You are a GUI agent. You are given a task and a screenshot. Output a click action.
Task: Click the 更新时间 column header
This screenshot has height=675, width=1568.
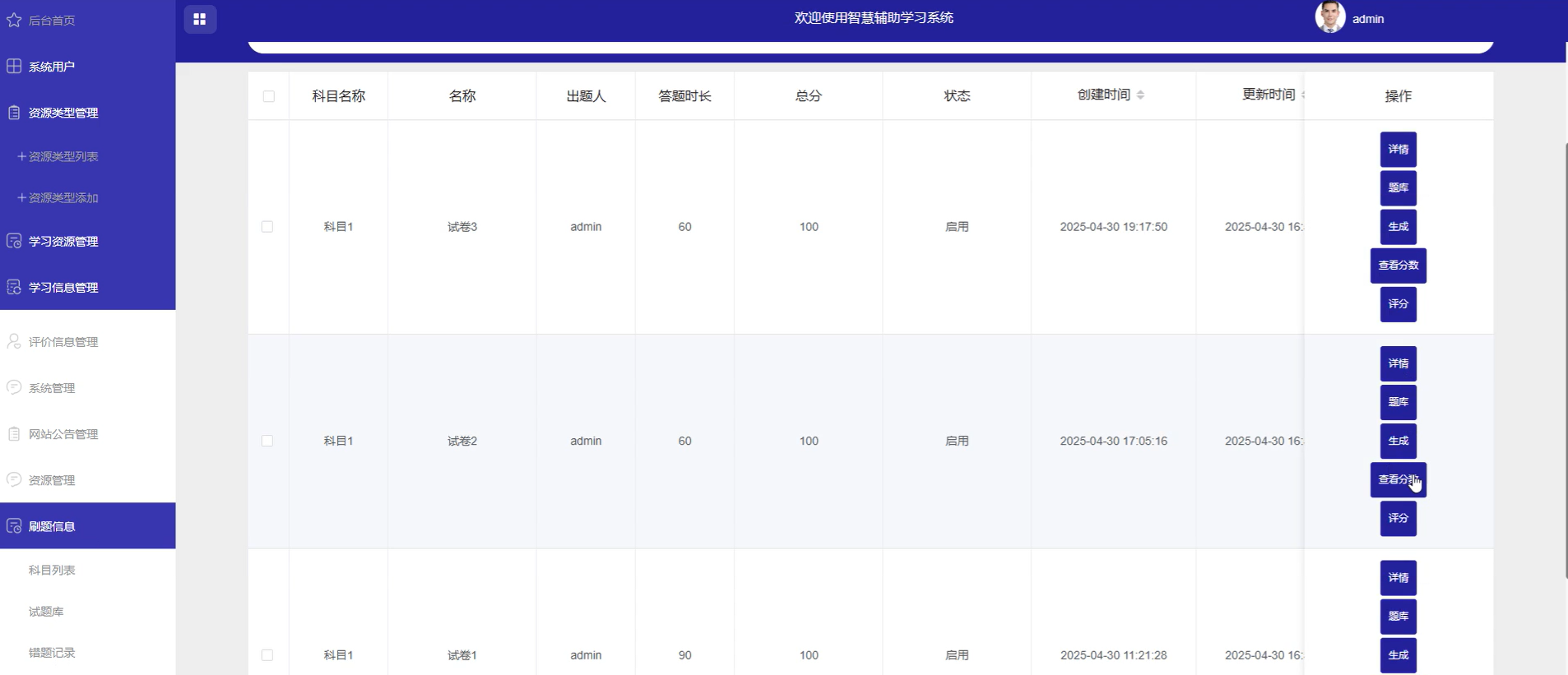[x=1269, y=95]
